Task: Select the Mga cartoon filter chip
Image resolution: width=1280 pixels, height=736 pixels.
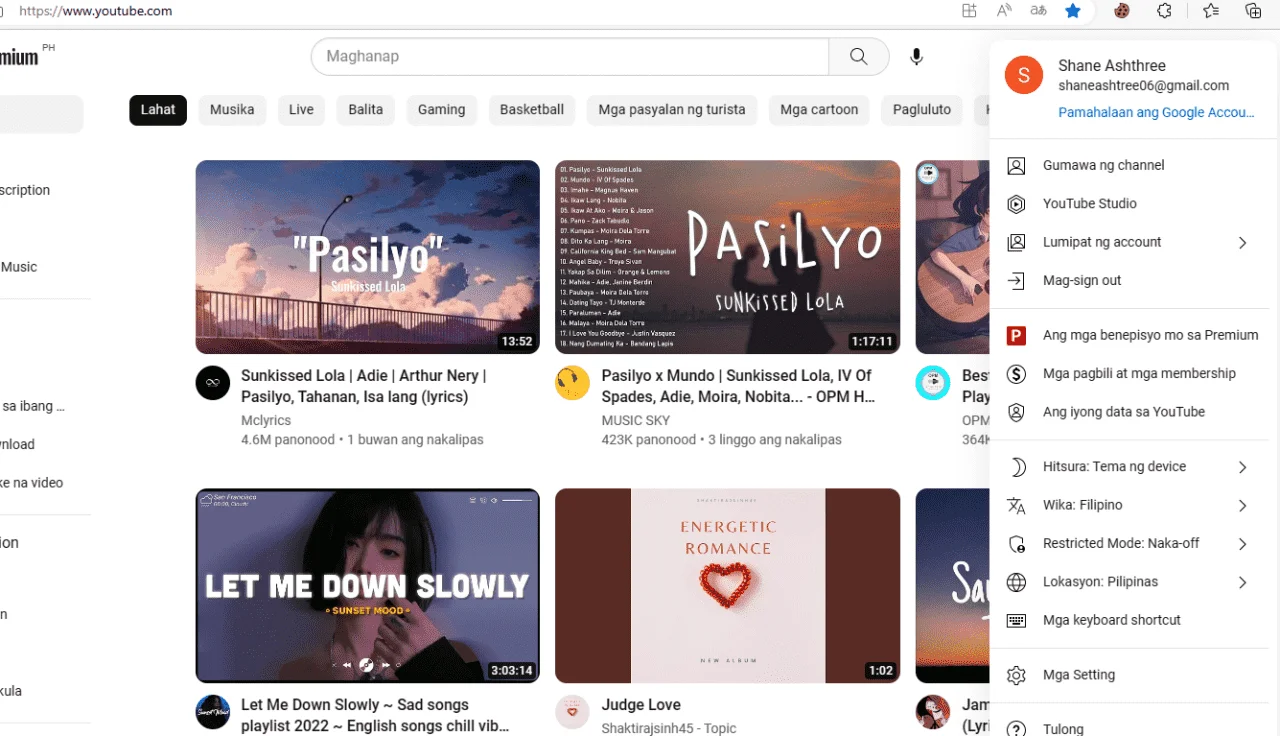Action: click(x=819, y=110)
